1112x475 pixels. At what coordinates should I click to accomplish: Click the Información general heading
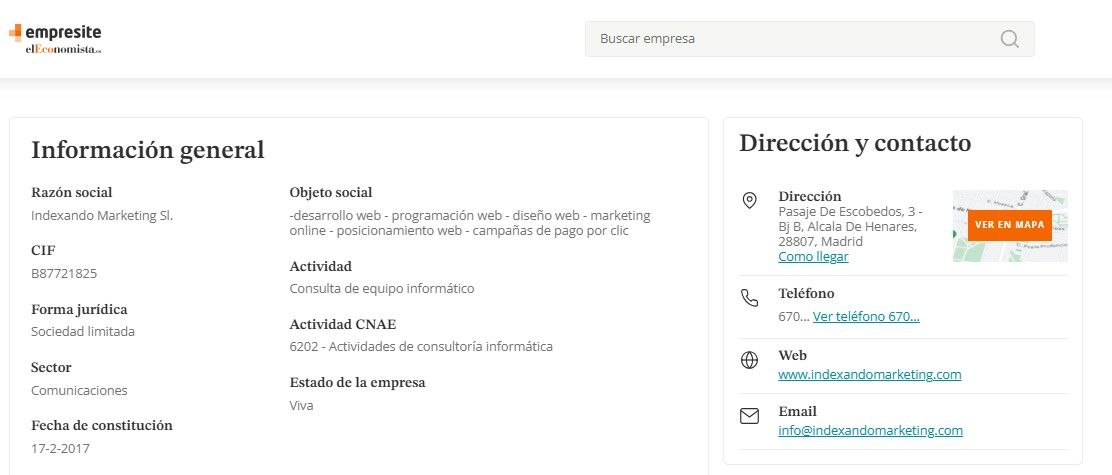148,150
